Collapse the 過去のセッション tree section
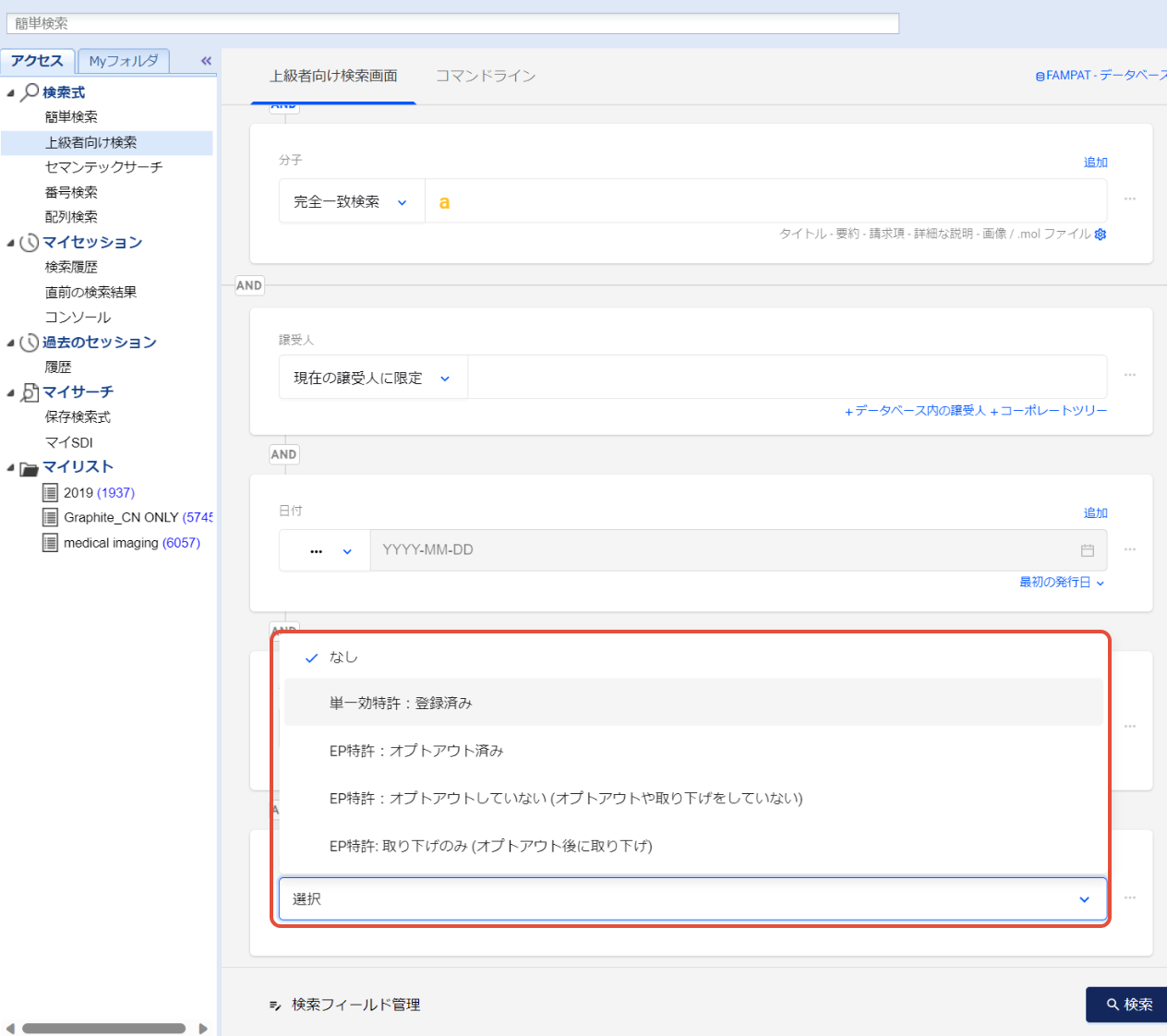 click(11, 343)
